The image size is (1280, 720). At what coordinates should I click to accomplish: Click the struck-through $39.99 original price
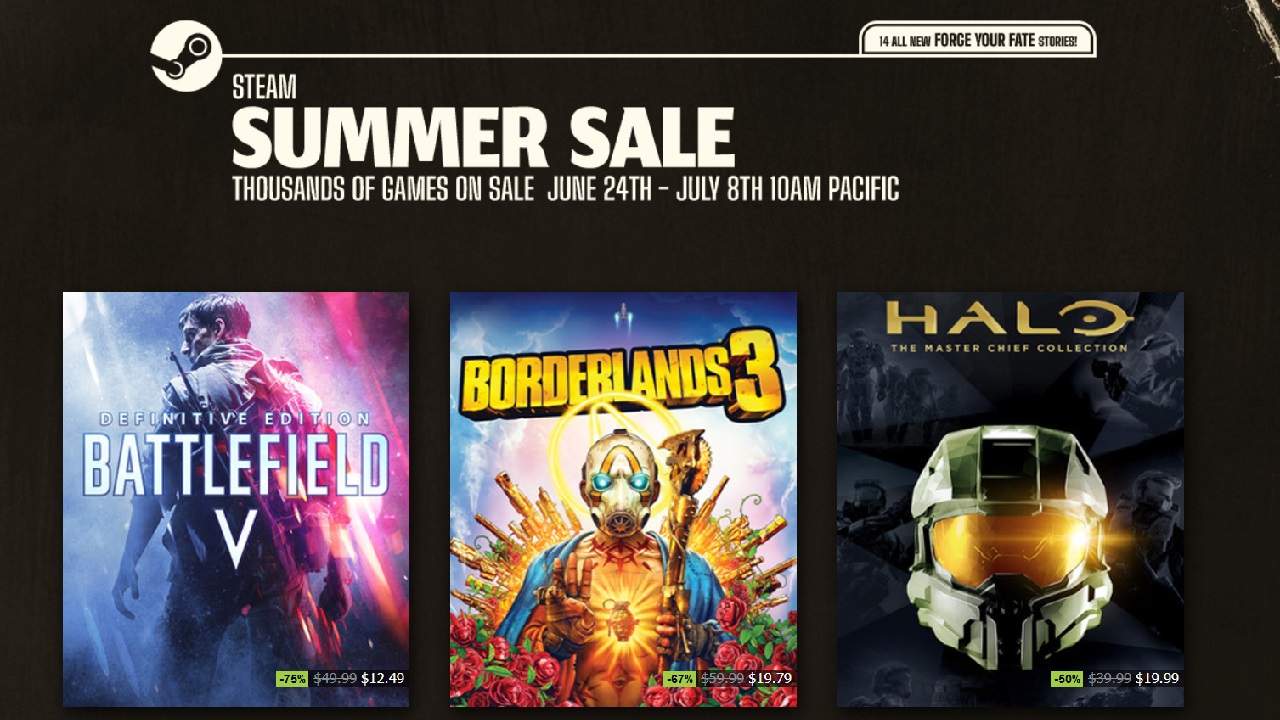[x=1109, y=678]
